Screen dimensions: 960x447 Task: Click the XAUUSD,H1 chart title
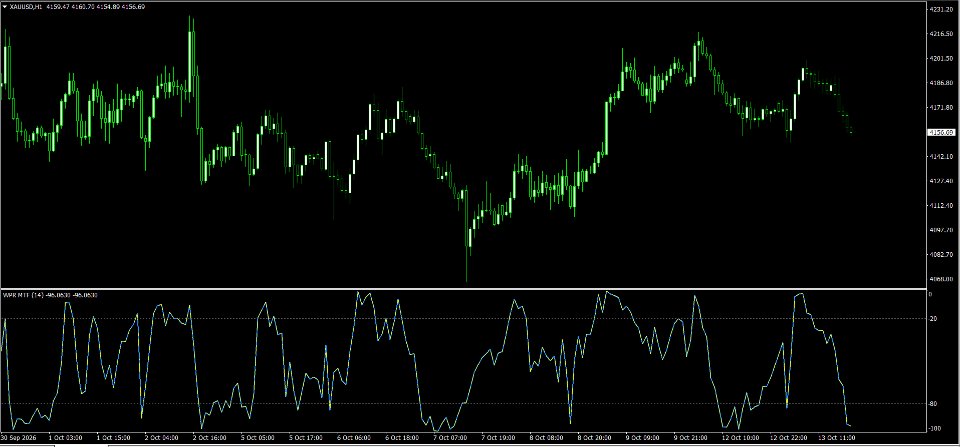click(x=26, y=6)
